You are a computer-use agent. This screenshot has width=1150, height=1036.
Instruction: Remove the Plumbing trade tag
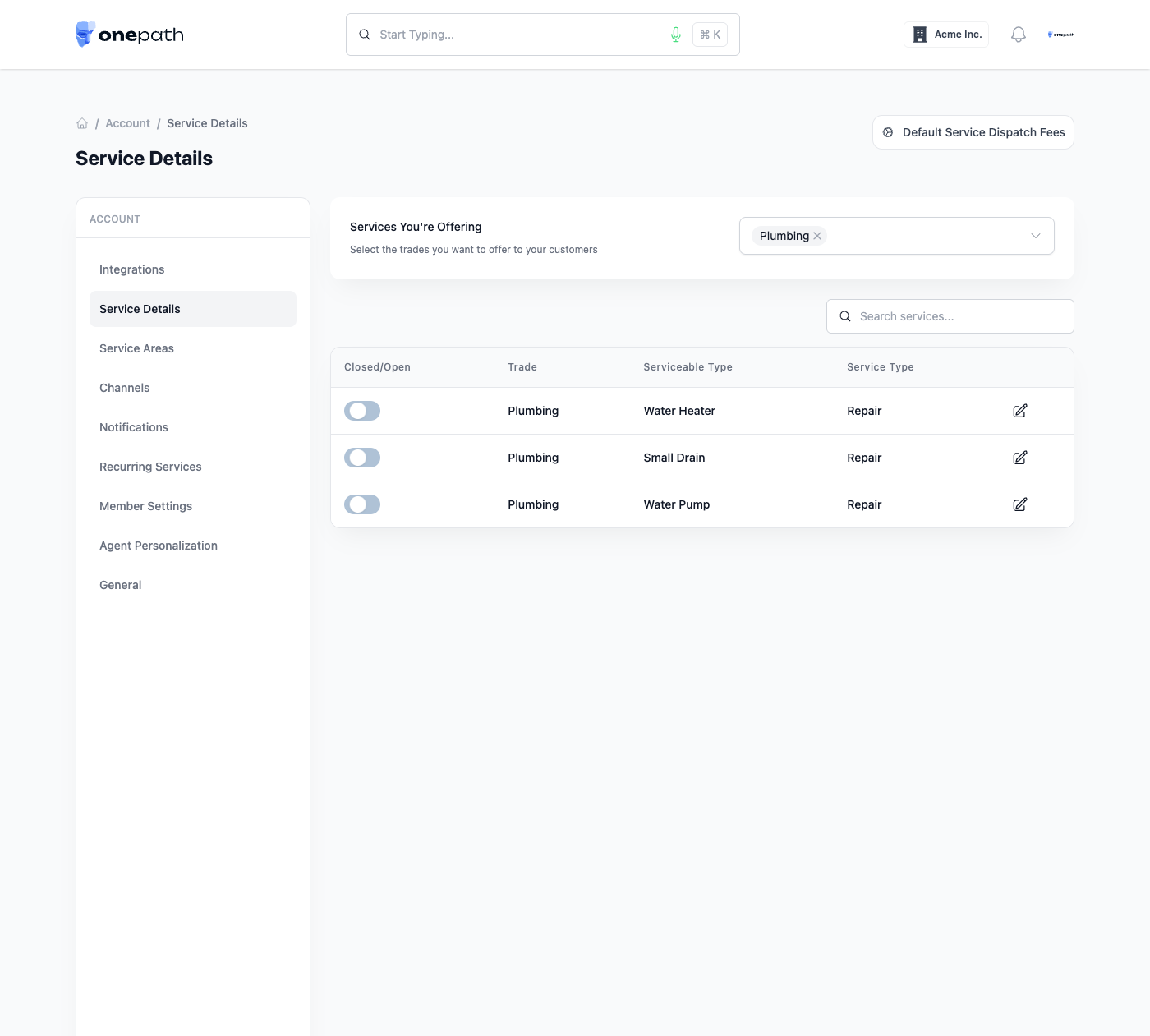(x=817, y=236)
